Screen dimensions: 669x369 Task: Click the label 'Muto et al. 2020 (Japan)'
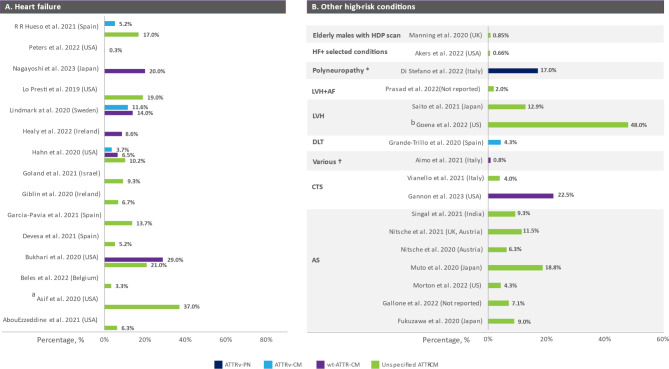[x=446, y=267]
